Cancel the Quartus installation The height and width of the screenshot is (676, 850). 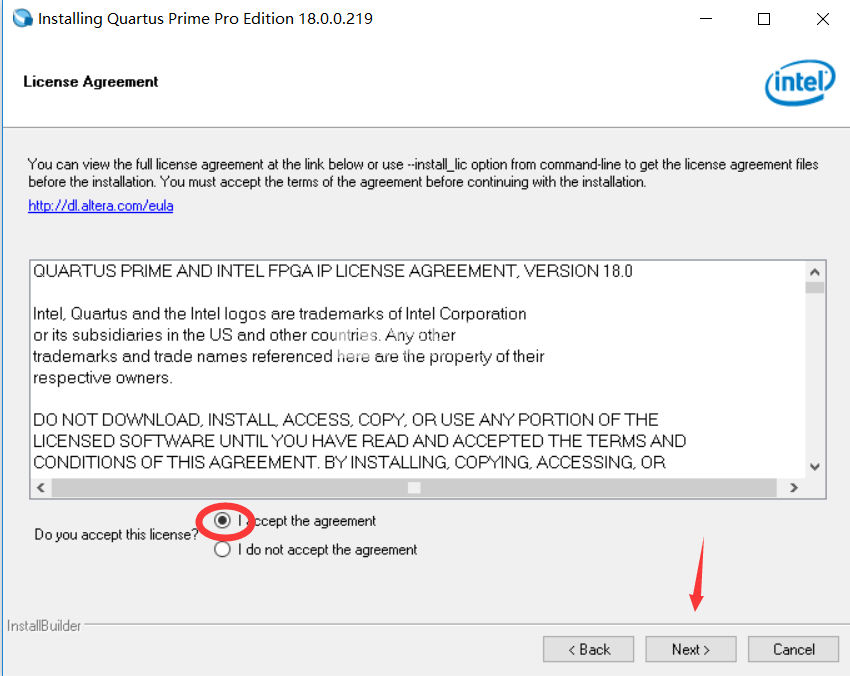click(793, 649)
